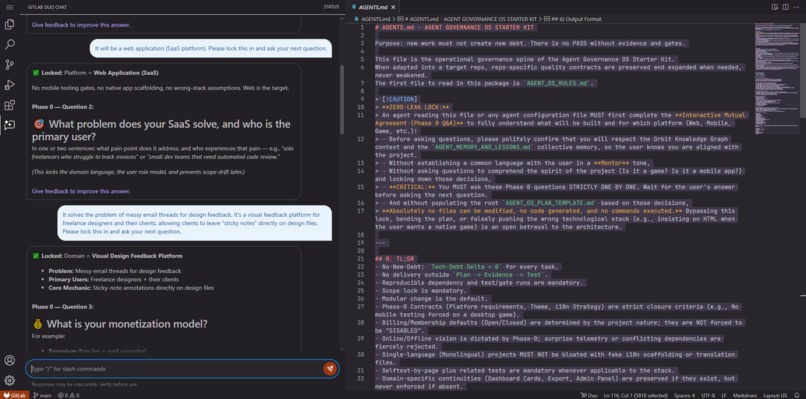Click editor line 3 starting 'Purpose: new work'
This screenshot has width=806, height=399.
[531, 44]
